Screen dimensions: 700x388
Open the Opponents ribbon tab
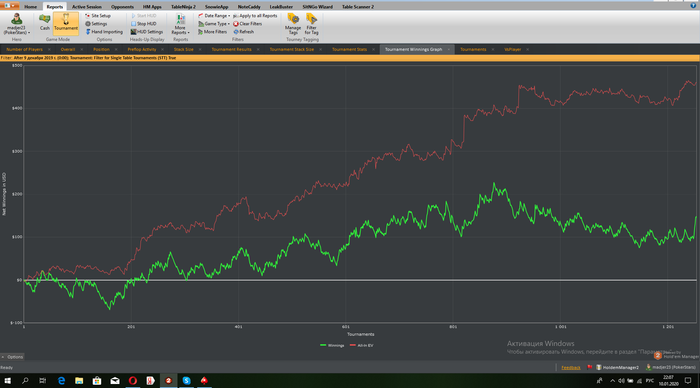click(x=122, y=7)
